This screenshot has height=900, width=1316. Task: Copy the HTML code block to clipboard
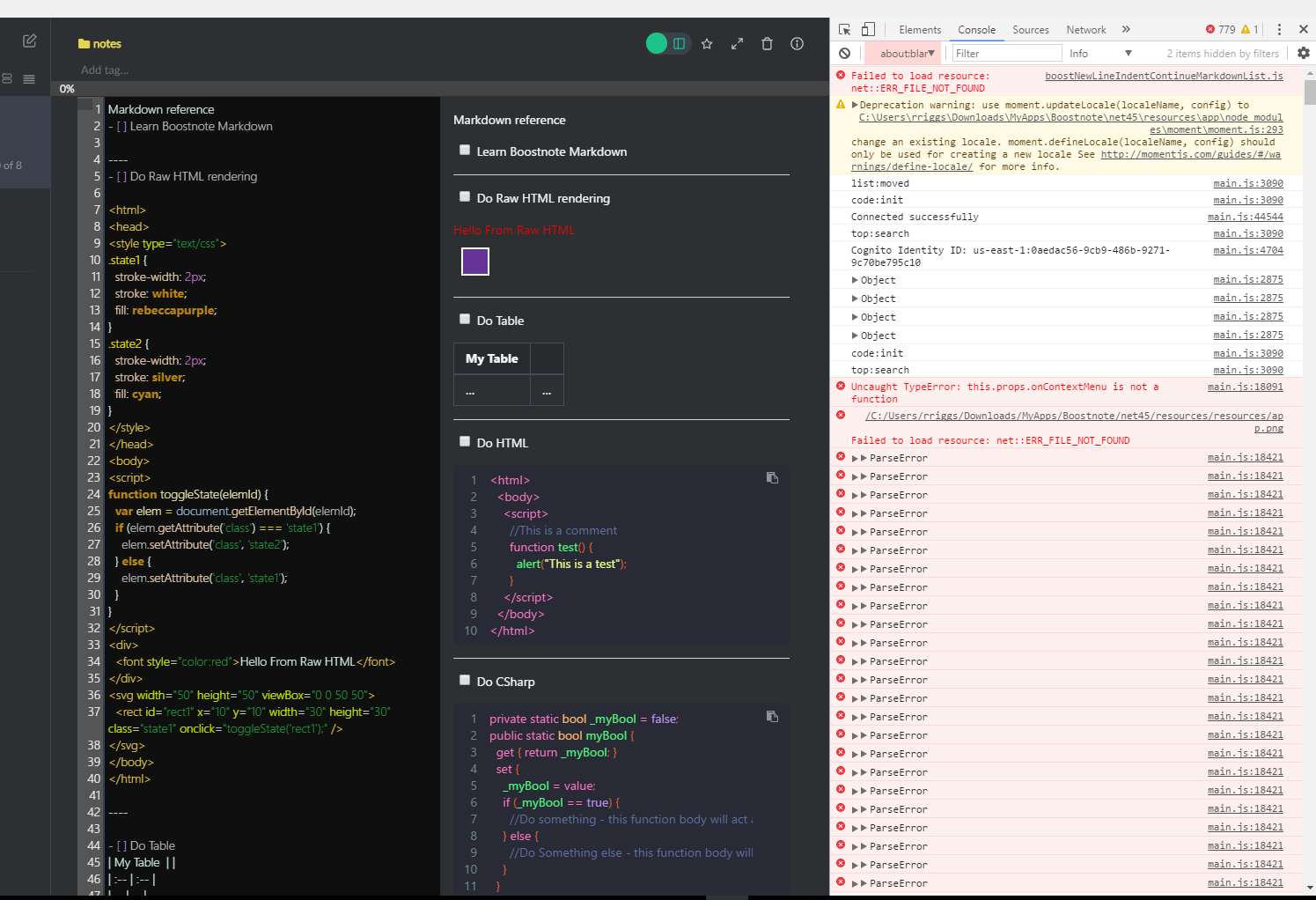coord(772,476)
